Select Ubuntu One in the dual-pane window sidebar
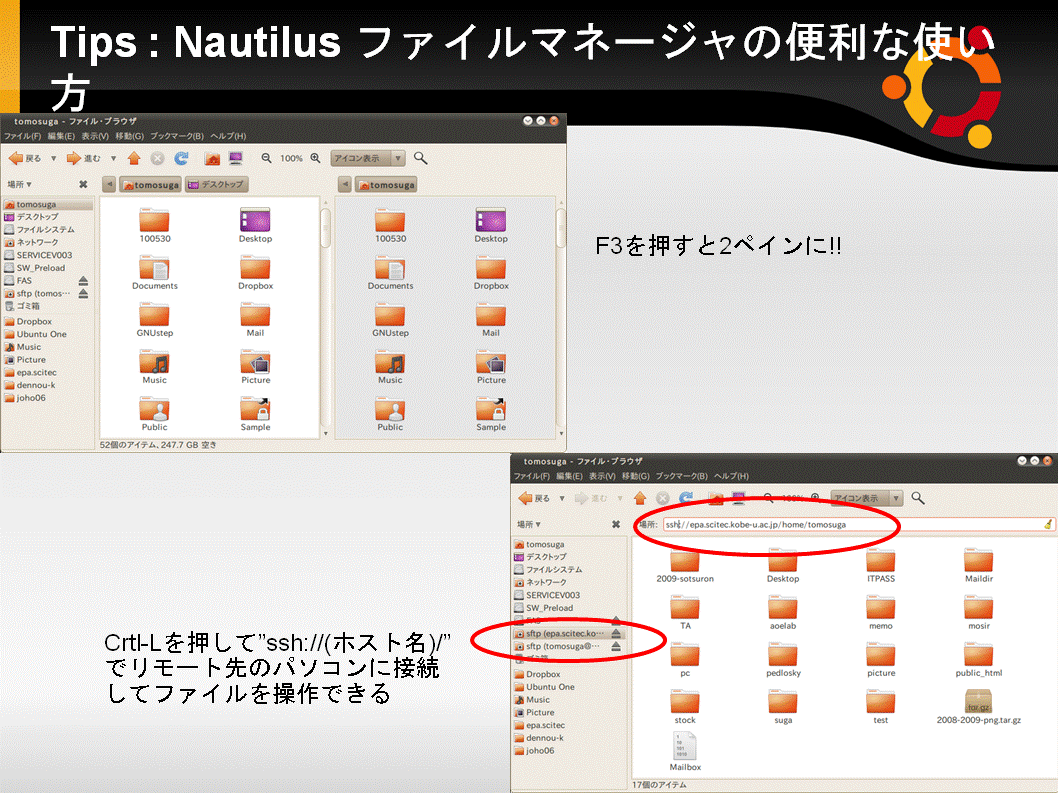 click(x=43, y=334)
